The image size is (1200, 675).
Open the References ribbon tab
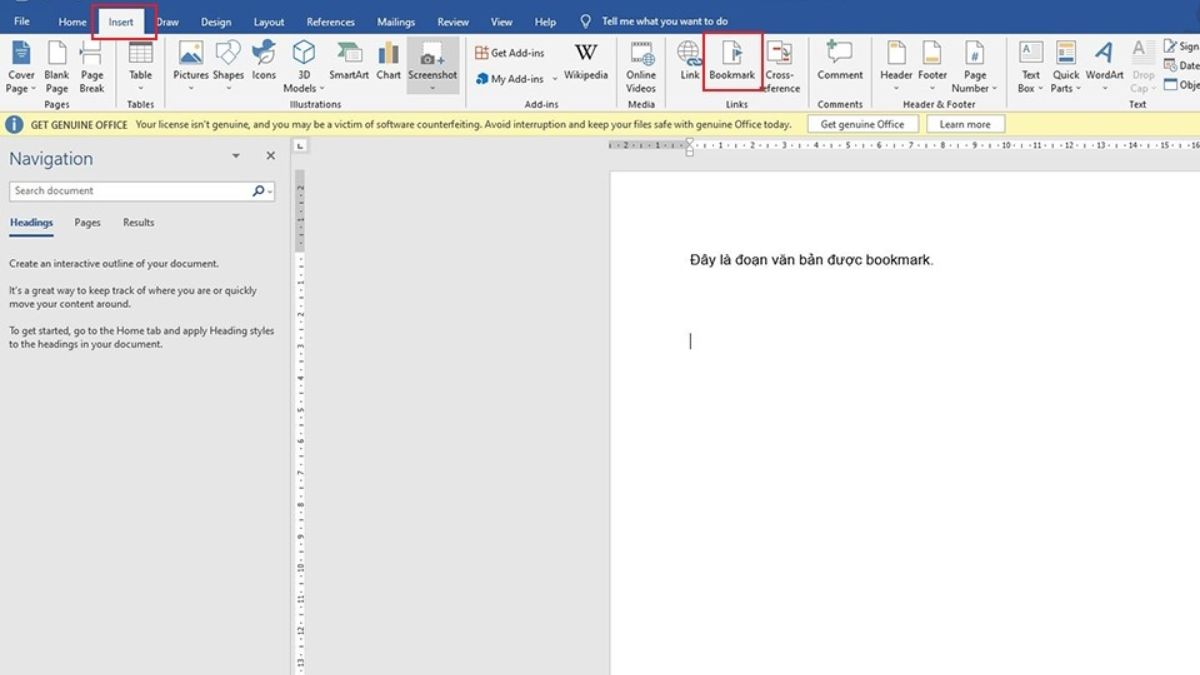point(330,22)
